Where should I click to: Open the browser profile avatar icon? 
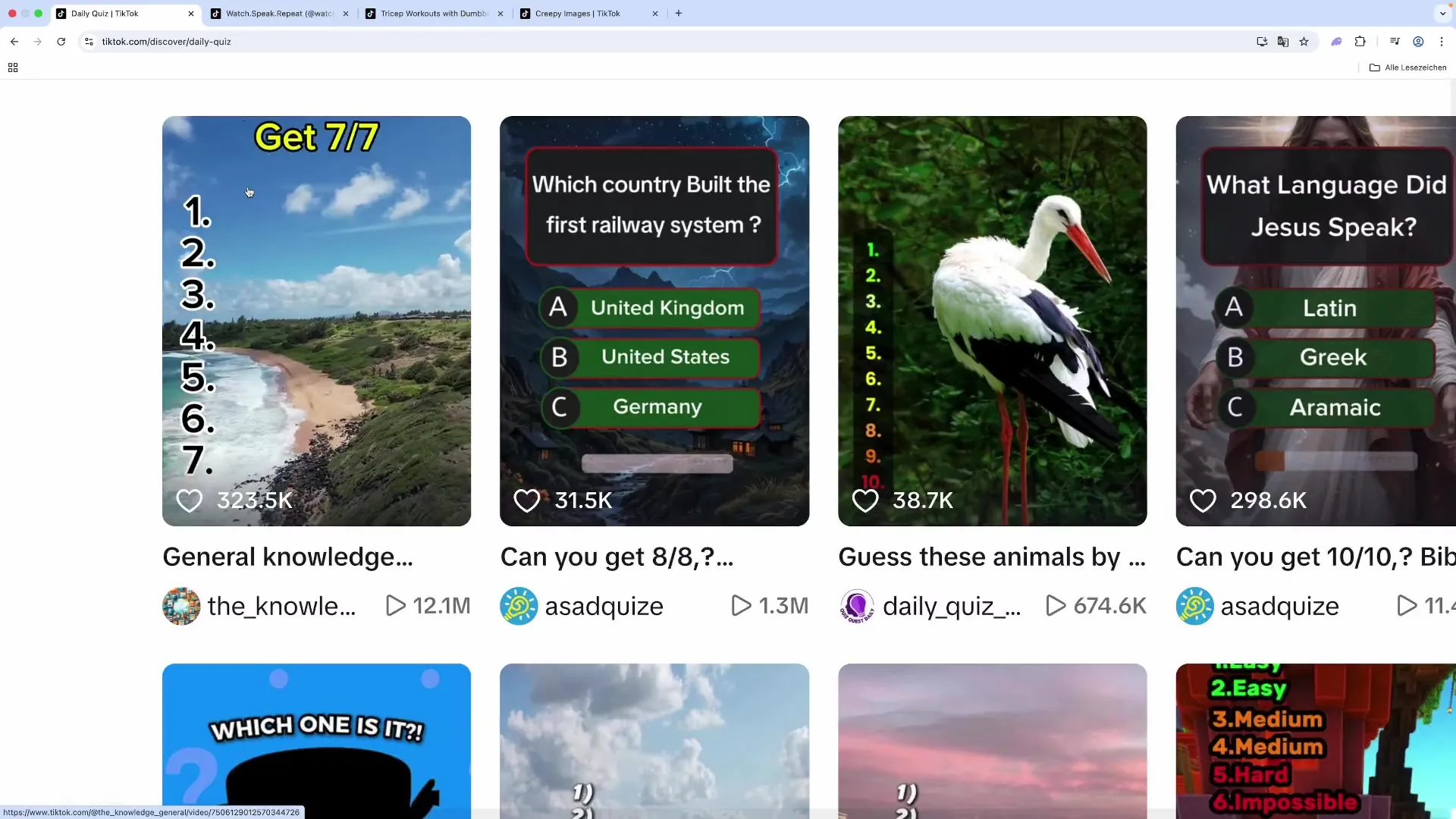point(1418,42)
